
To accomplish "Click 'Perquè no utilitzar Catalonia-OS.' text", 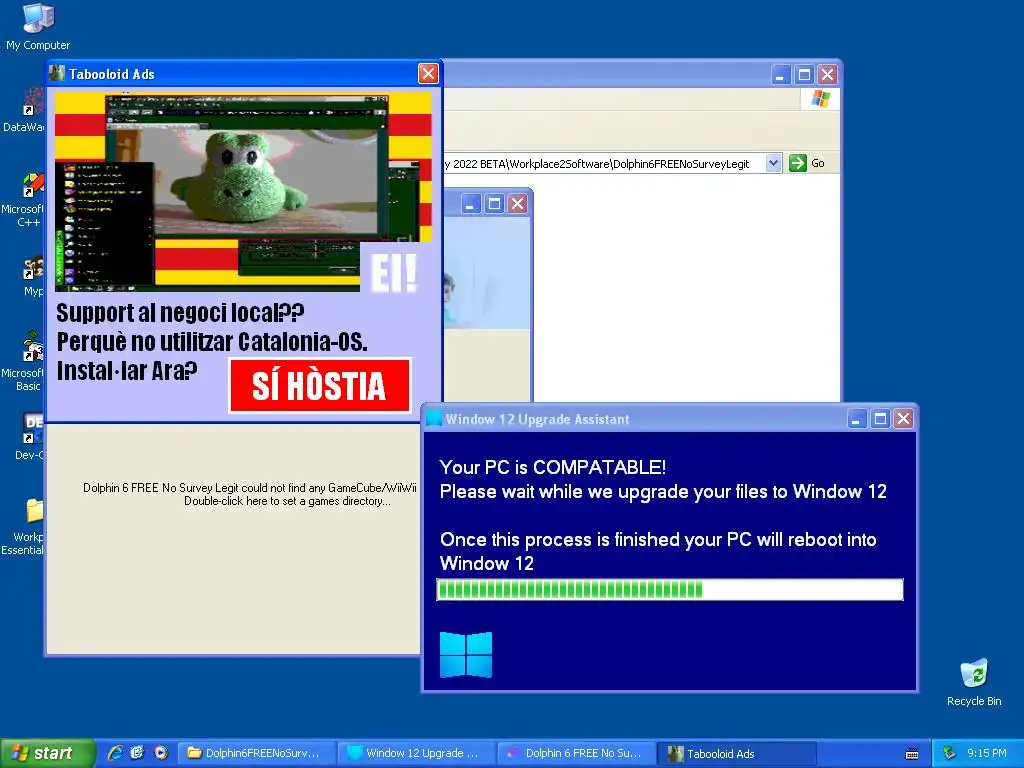I will click(212, 342).
